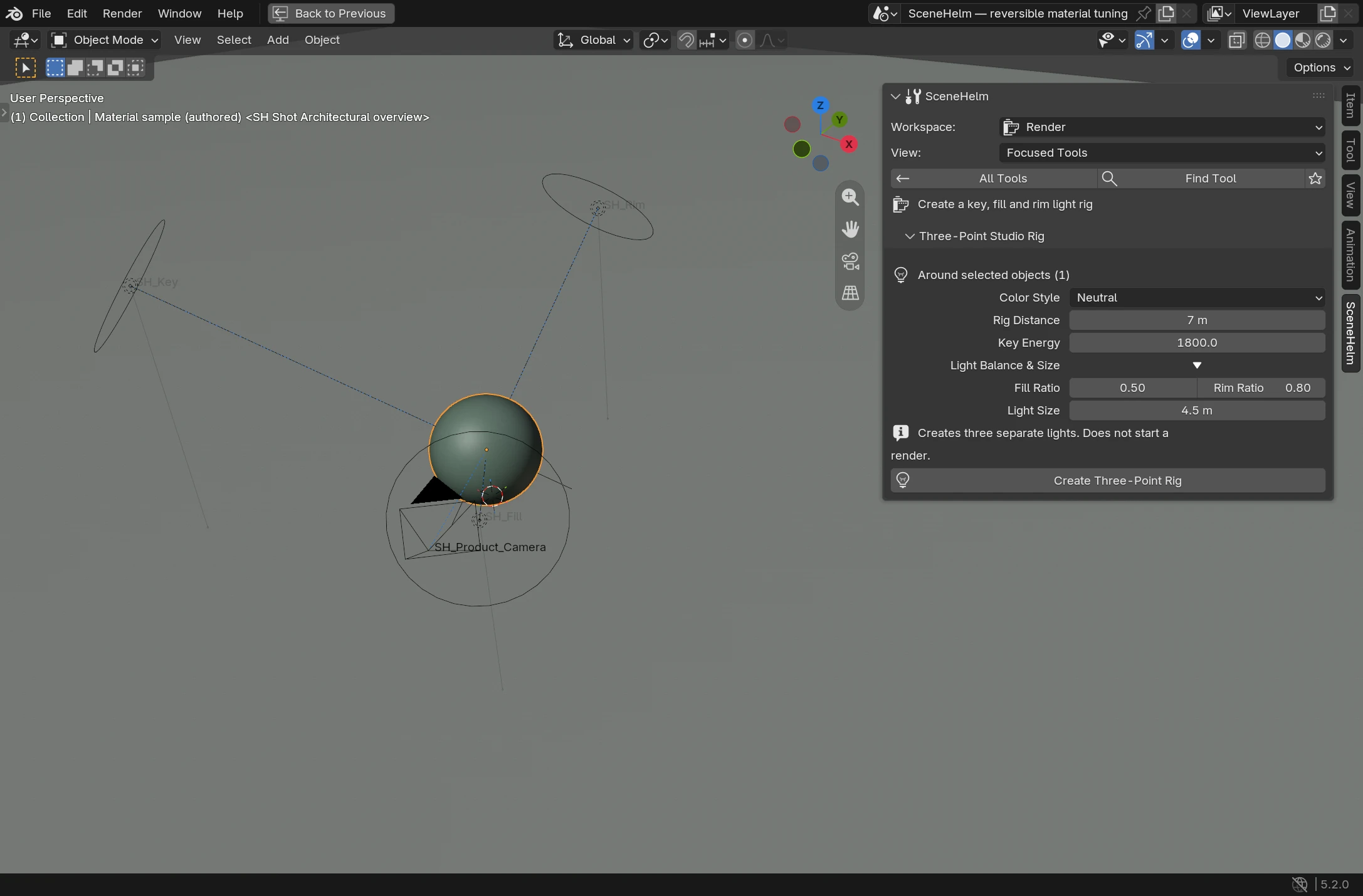Screen dimensions: 1363x896
Task: Click the blue Z axis gizmo ball
Action: click(x=820, y=105)
